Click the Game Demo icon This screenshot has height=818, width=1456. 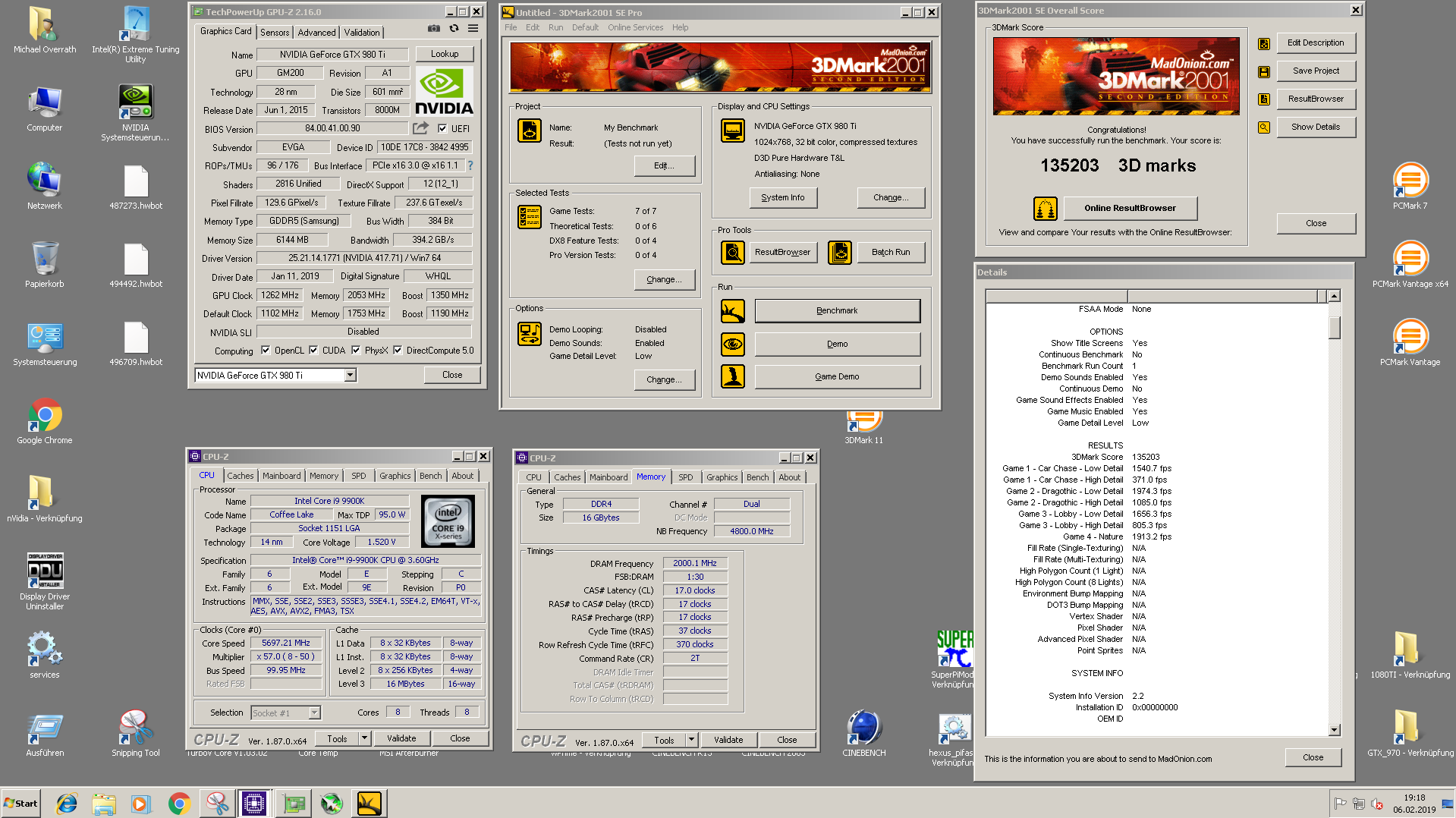733,376
